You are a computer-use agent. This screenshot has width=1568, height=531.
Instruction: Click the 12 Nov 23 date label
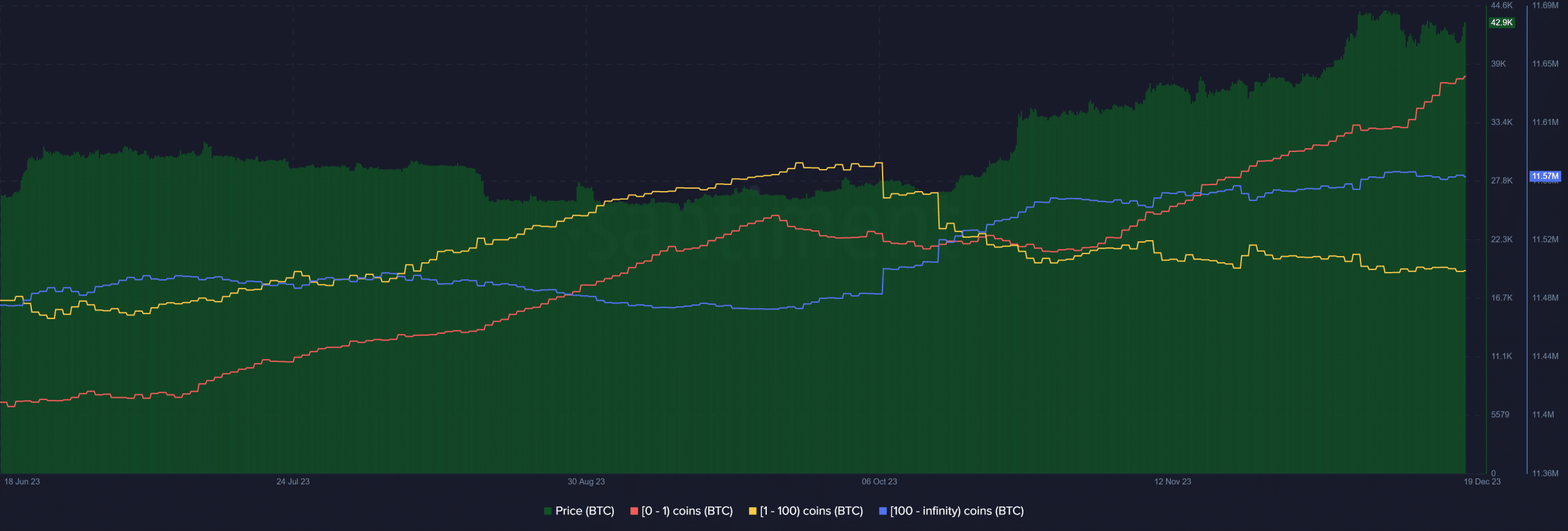point(1173,481)
